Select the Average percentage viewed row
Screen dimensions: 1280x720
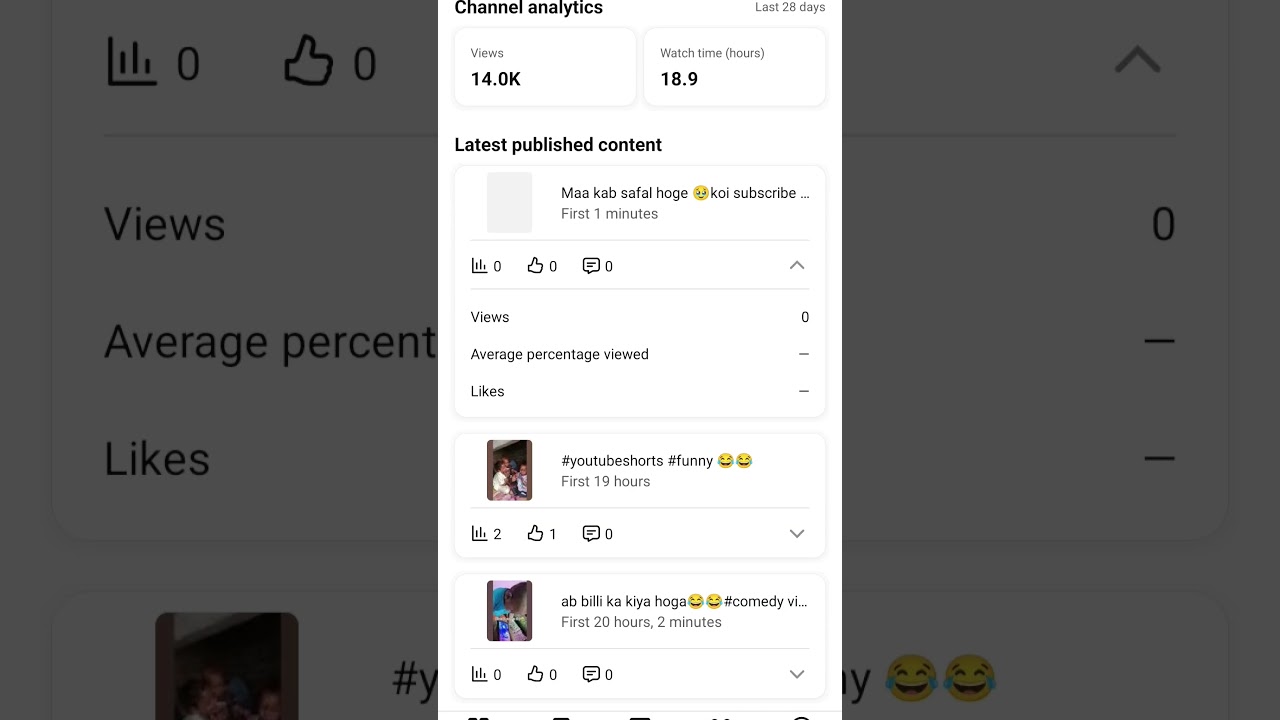coord(640,354)
